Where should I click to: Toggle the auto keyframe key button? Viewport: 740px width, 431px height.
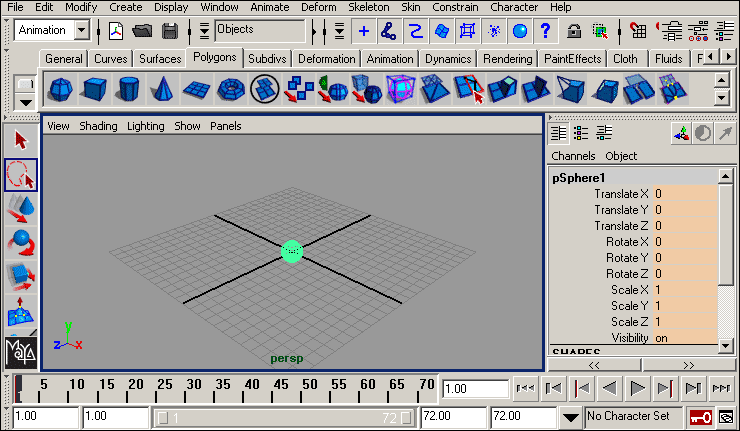click(700, 416)
